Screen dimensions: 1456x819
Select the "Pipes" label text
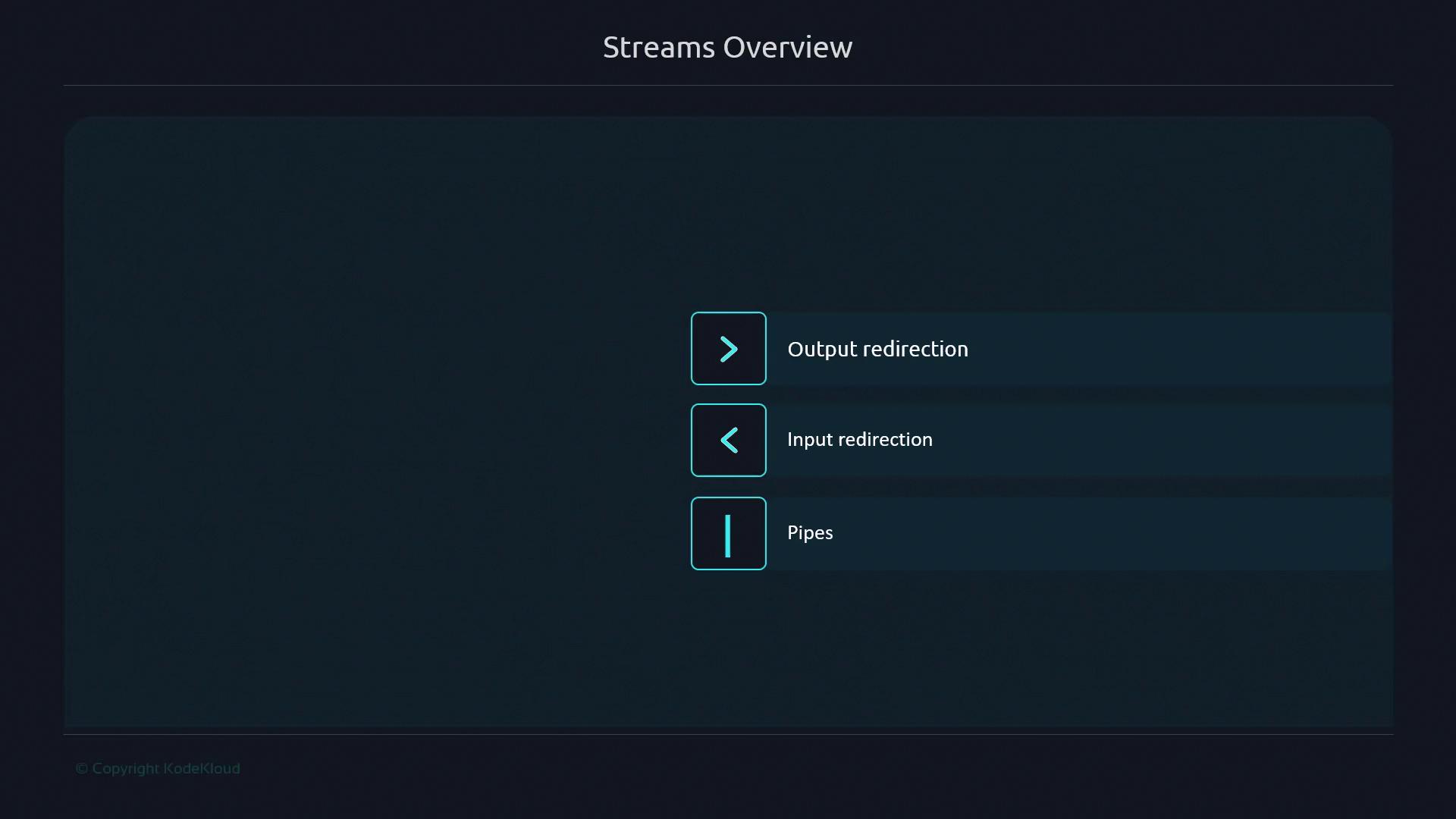pos(809,533)
